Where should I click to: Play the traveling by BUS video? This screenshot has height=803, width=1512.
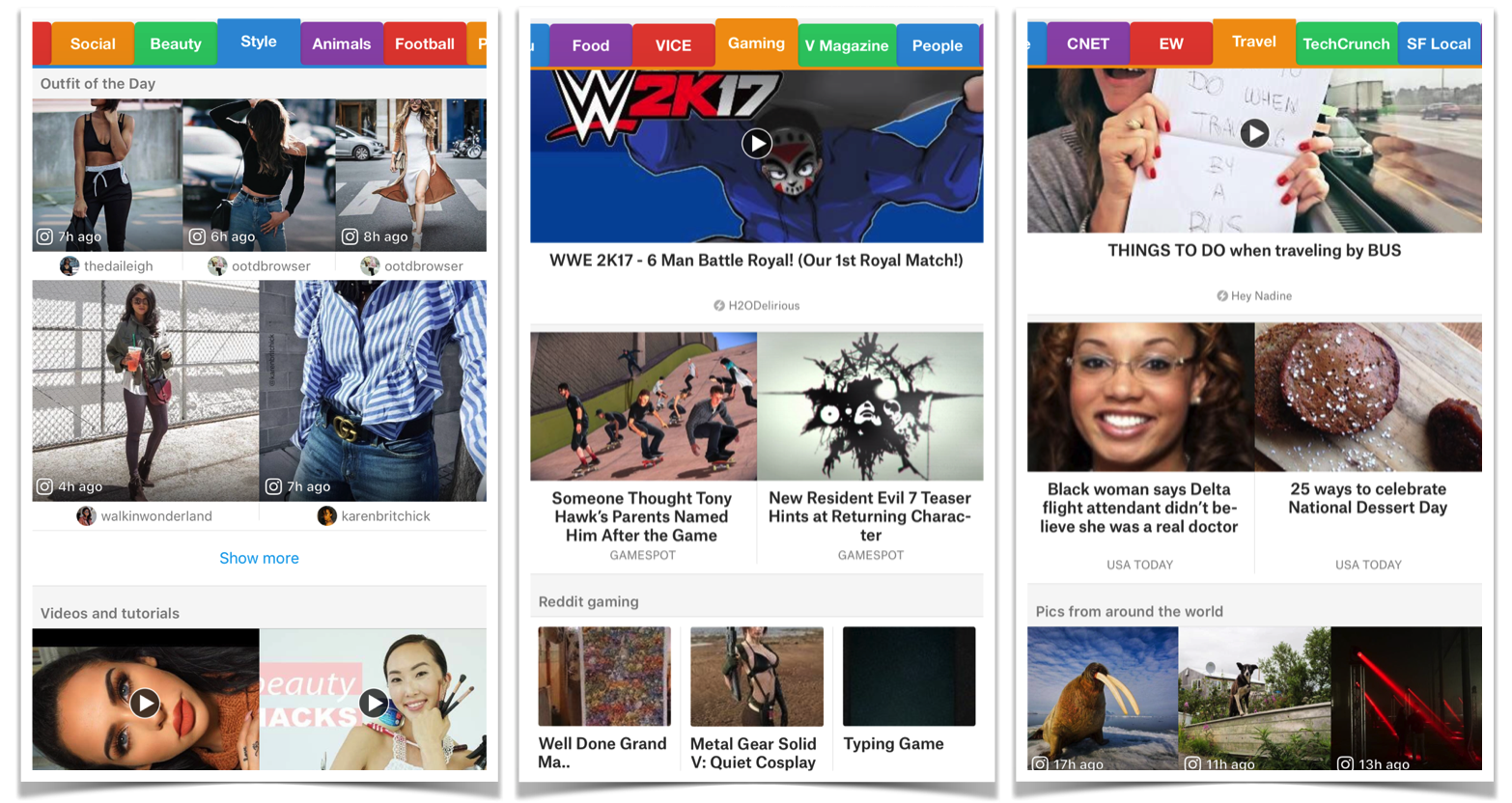[x=1254, y=132]
